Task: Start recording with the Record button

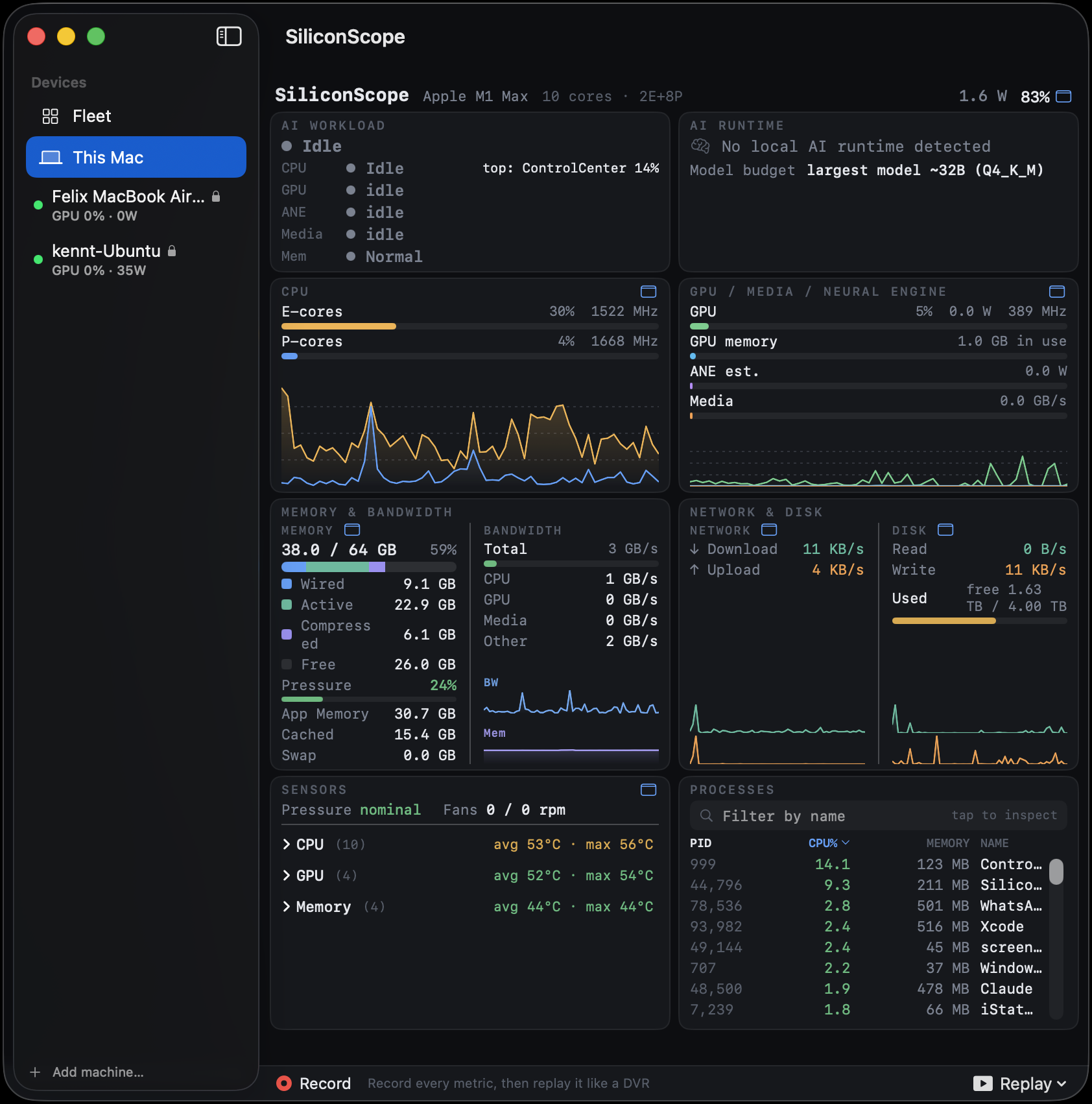Action: 314,1083
